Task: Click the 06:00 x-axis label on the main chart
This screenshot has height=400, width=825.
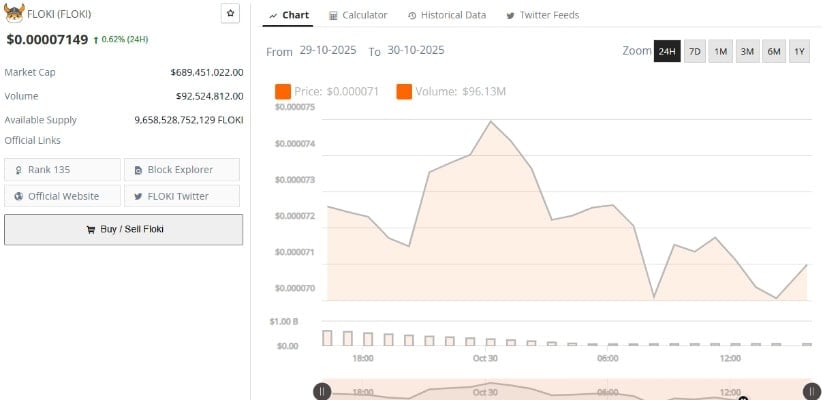Action: pos(608,358)
